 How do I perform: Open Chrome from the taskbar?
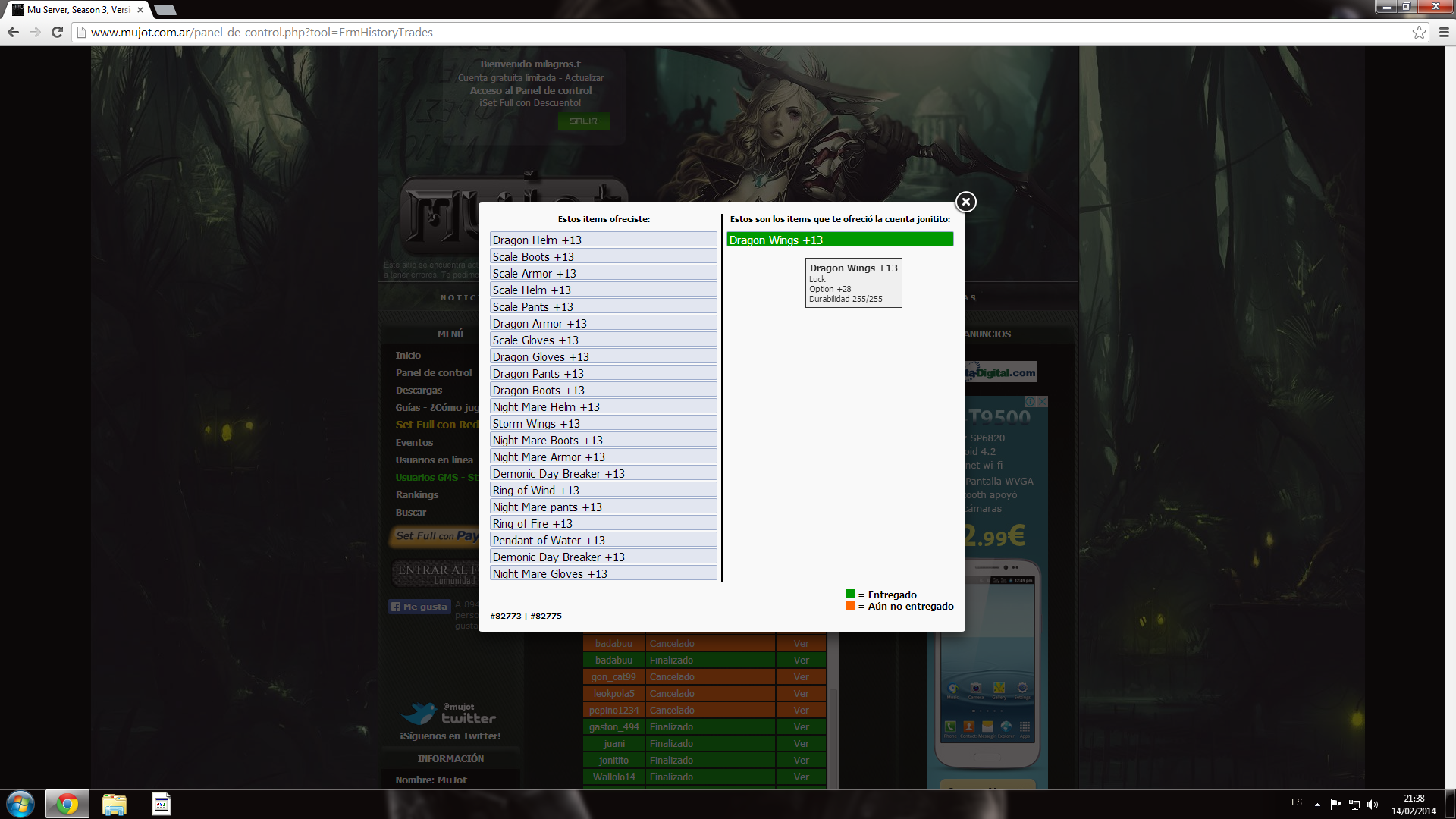click(x=67, y=804)
